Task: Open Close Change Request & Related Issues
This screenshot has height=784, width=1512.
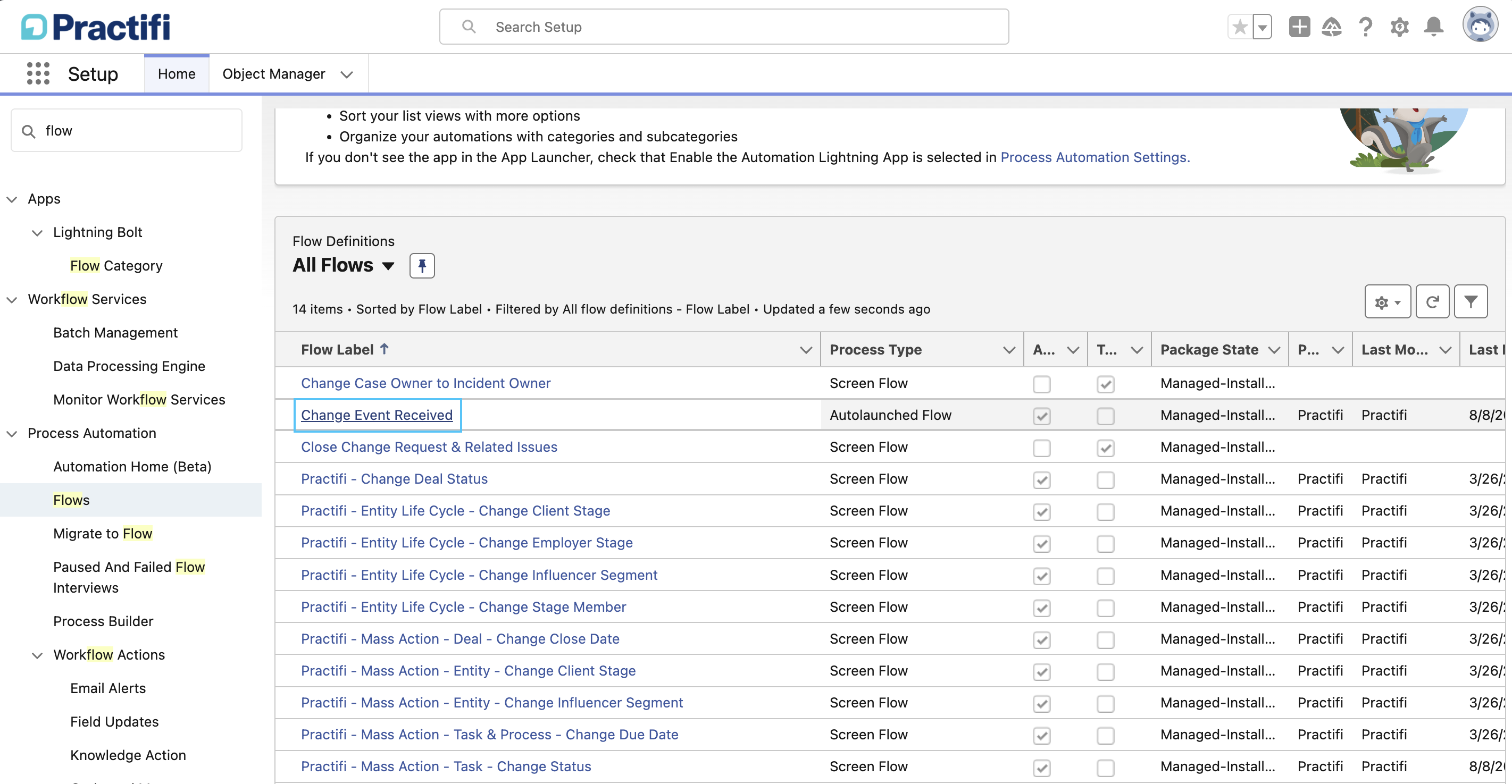Action: tap(429, 447)
